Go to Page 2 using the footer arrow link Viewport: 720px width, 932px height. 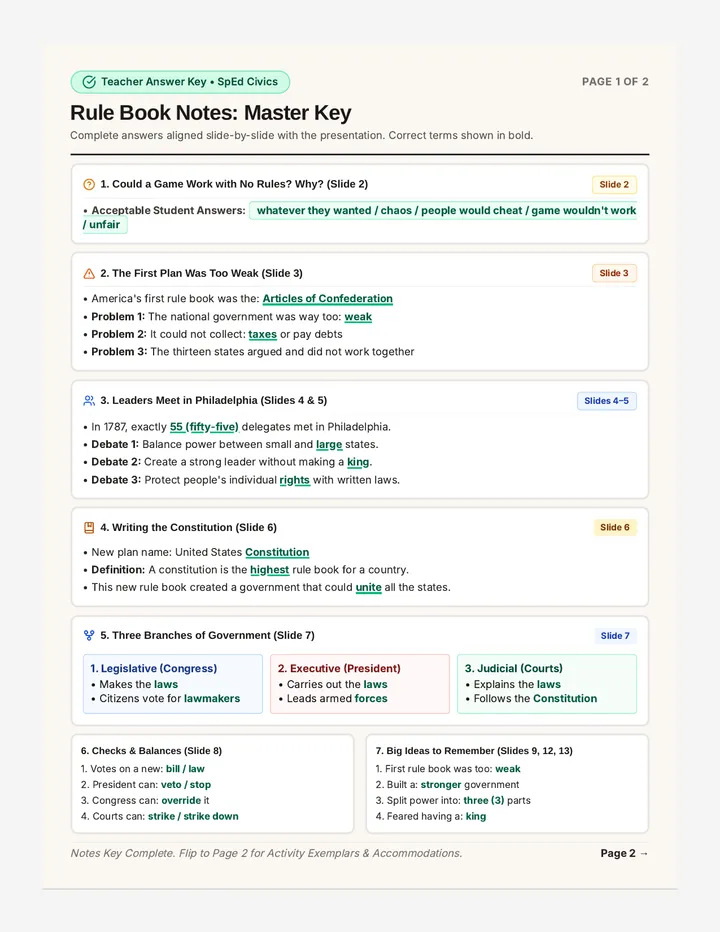point(624,853)
